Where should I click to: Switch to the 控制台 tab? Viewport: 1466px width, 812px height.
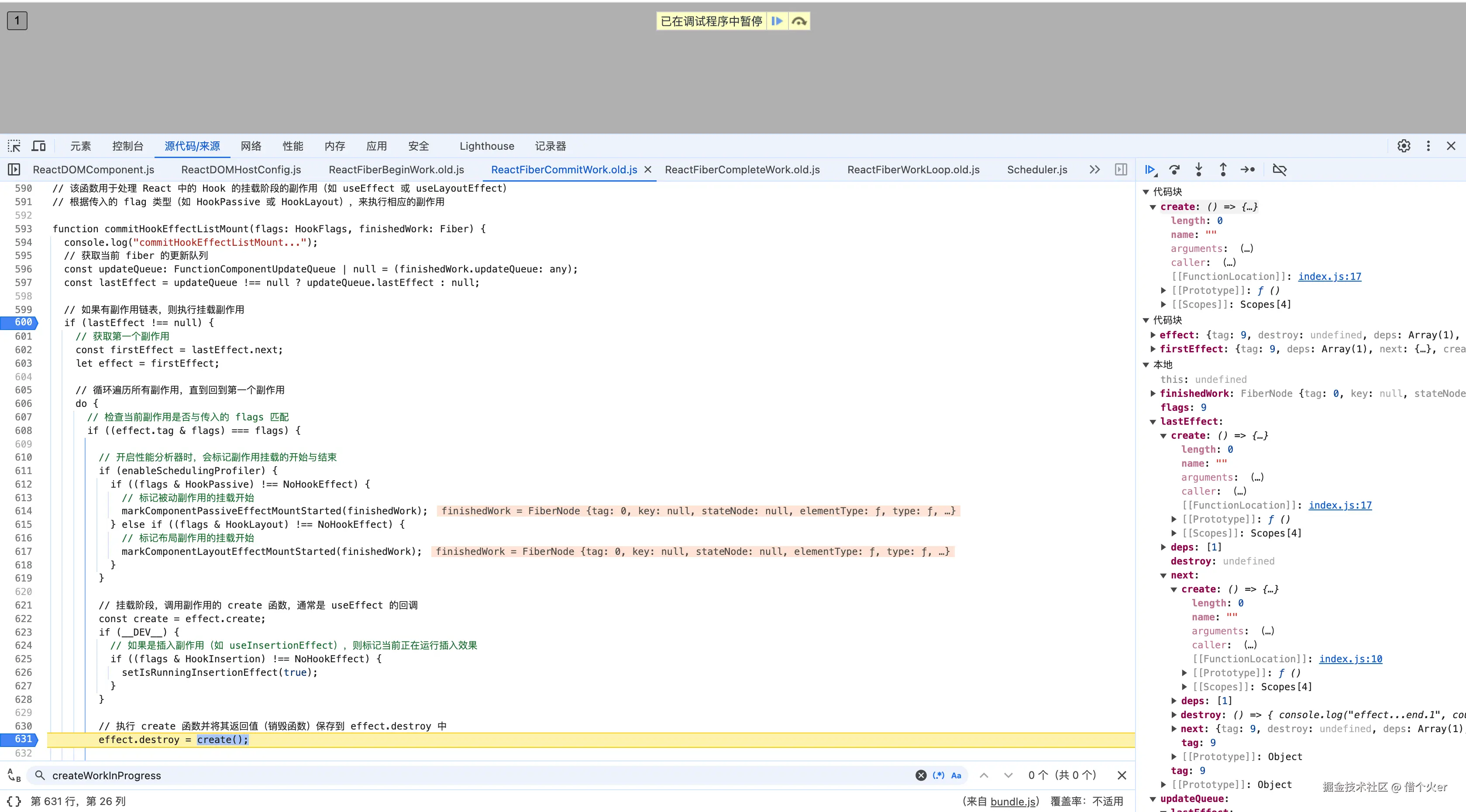tap(127, 146)
